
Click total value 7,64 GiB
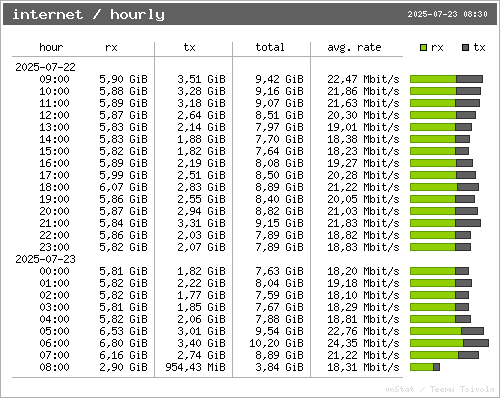[x=279, y=151]
